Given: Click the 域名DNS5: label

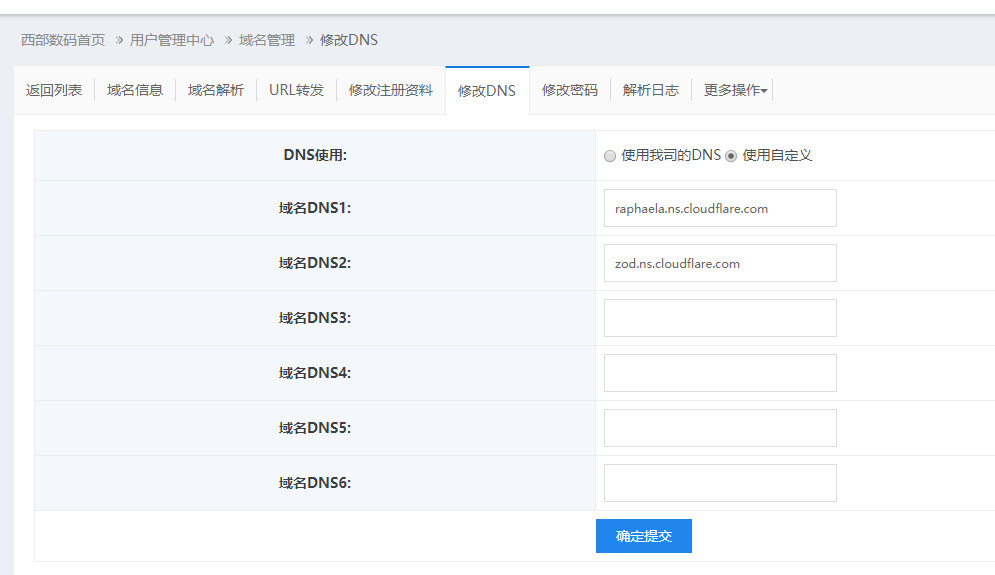Looking at the screenshot, I should 315,428.
